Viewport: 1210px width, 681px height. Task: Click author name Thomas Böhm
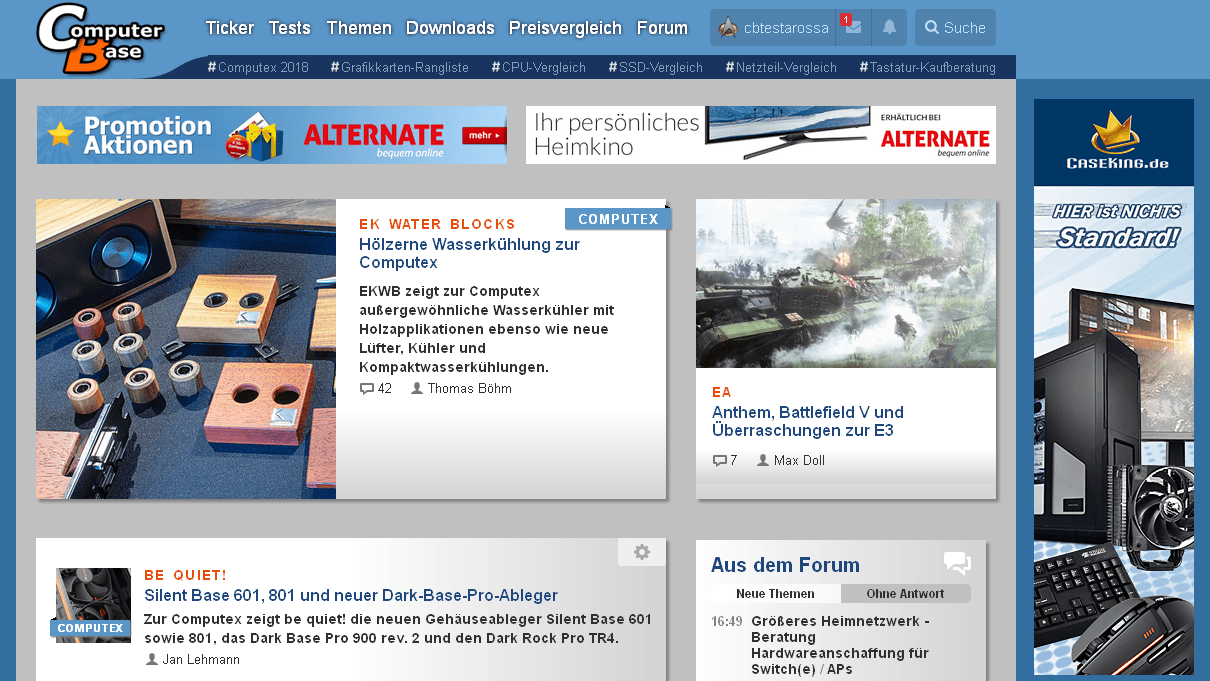coord(469,388)
